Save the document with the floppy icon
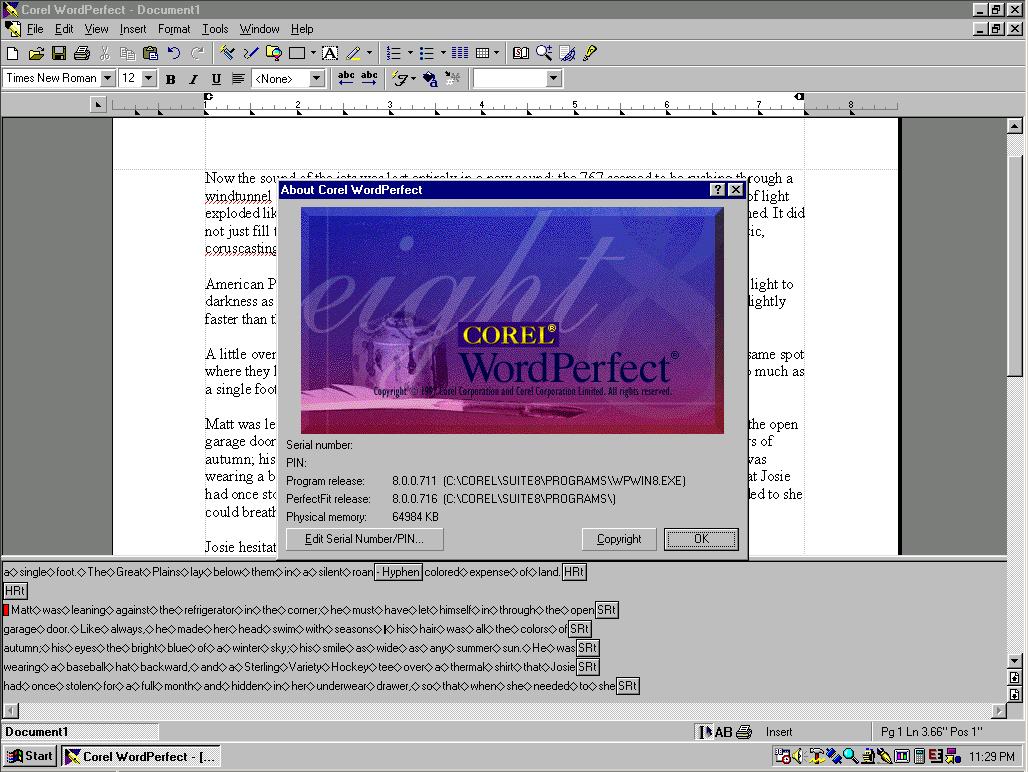 59,53
